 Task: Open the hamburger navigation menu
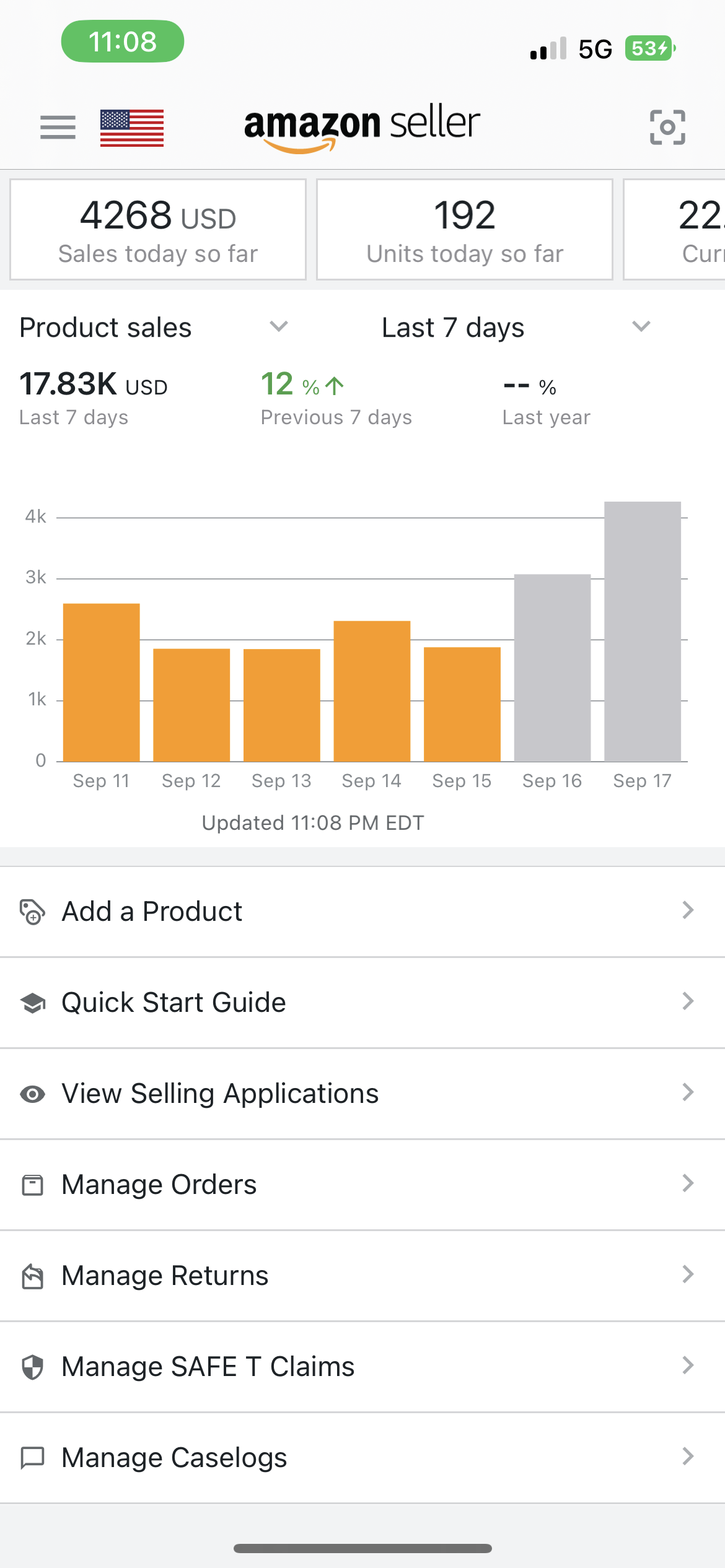pos(58,128)
